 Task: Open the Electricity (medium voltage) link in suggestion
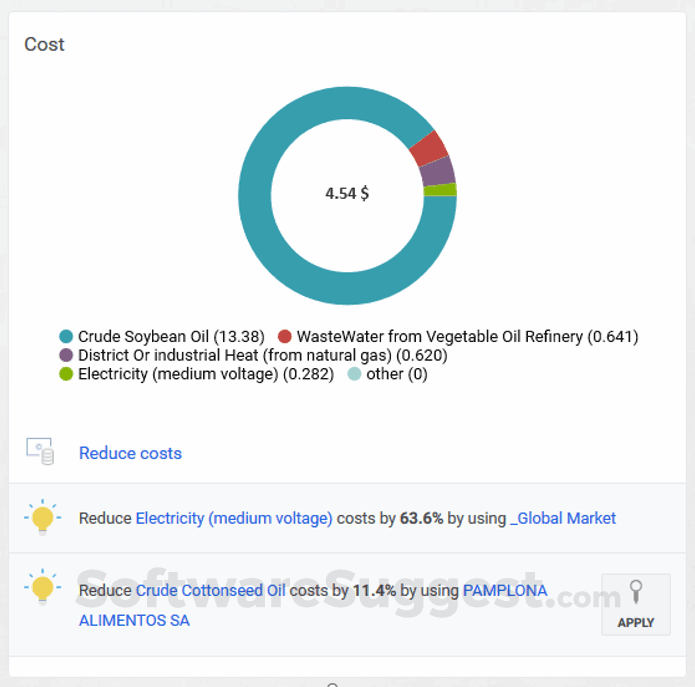point(234,518)
